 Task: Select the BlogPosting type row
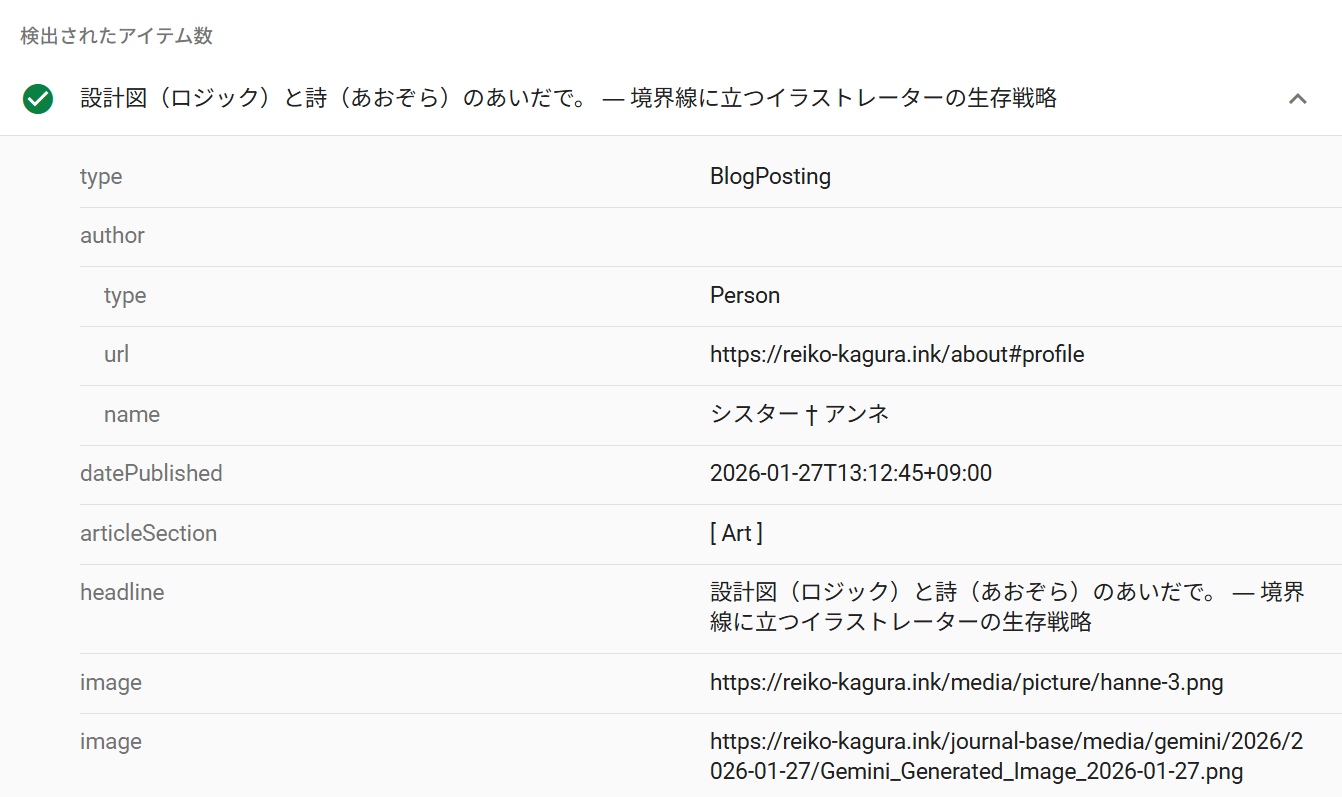point(769,176)
